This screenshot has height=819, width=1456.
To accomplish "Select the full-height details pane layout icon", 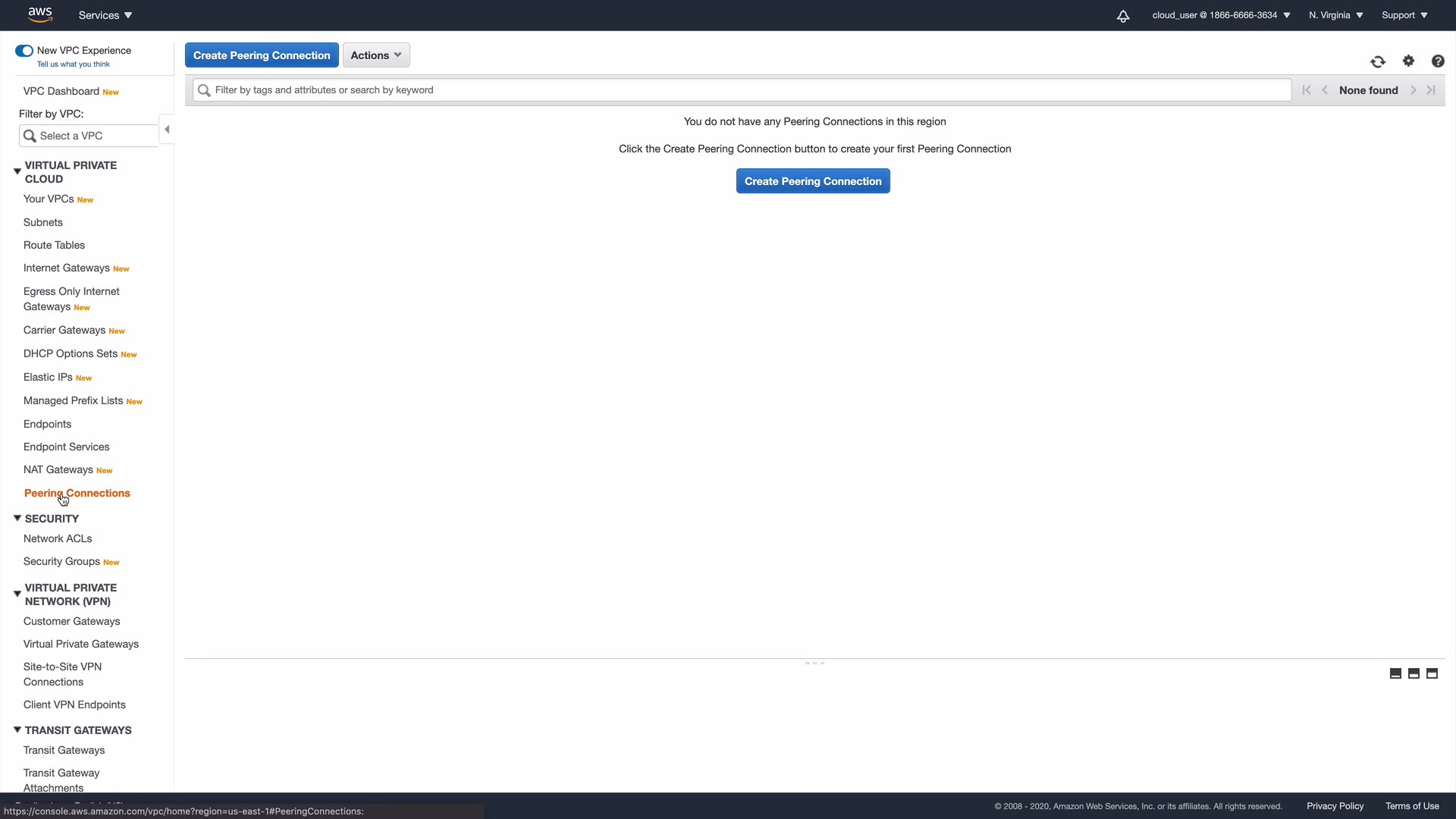I will pyautogui.click(x=1432, y=673).
